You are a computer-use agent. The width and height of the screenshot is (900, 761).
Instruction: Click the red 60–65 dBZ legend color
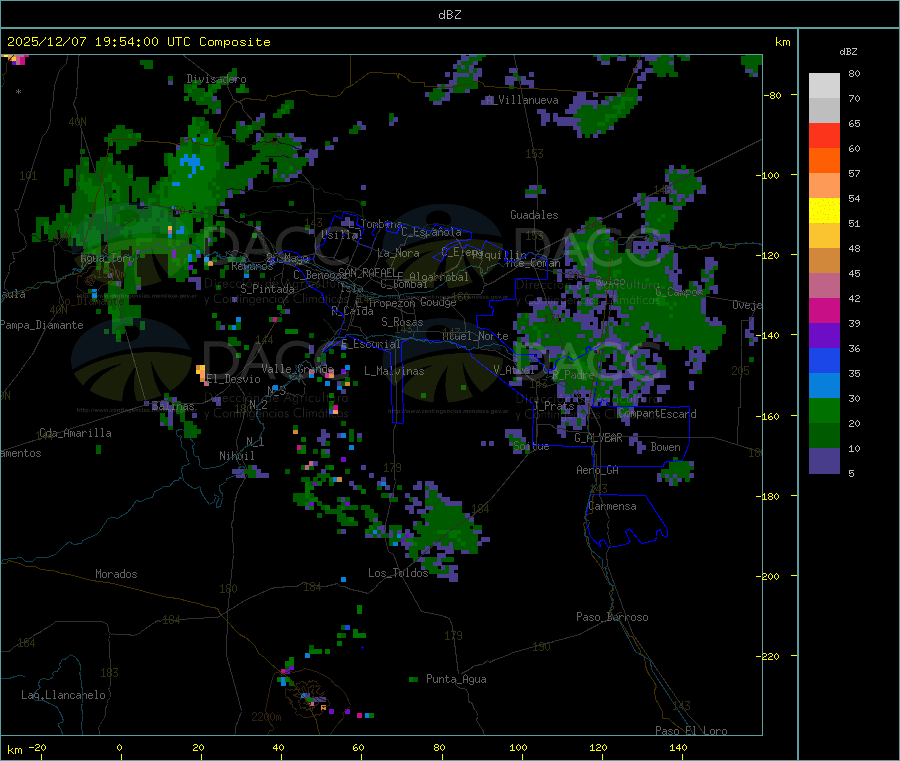(824, 135)
